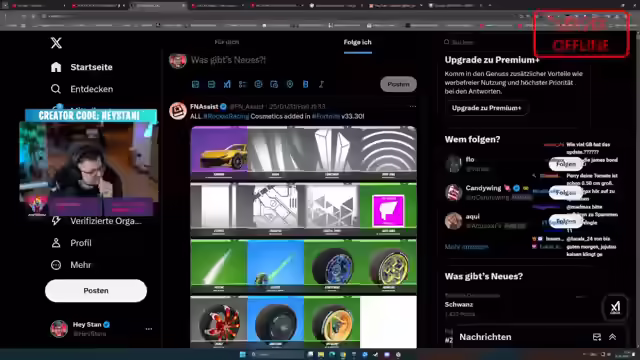Open the FNAssist profile avatar
The image size is (640, 360).
point(178,111)
